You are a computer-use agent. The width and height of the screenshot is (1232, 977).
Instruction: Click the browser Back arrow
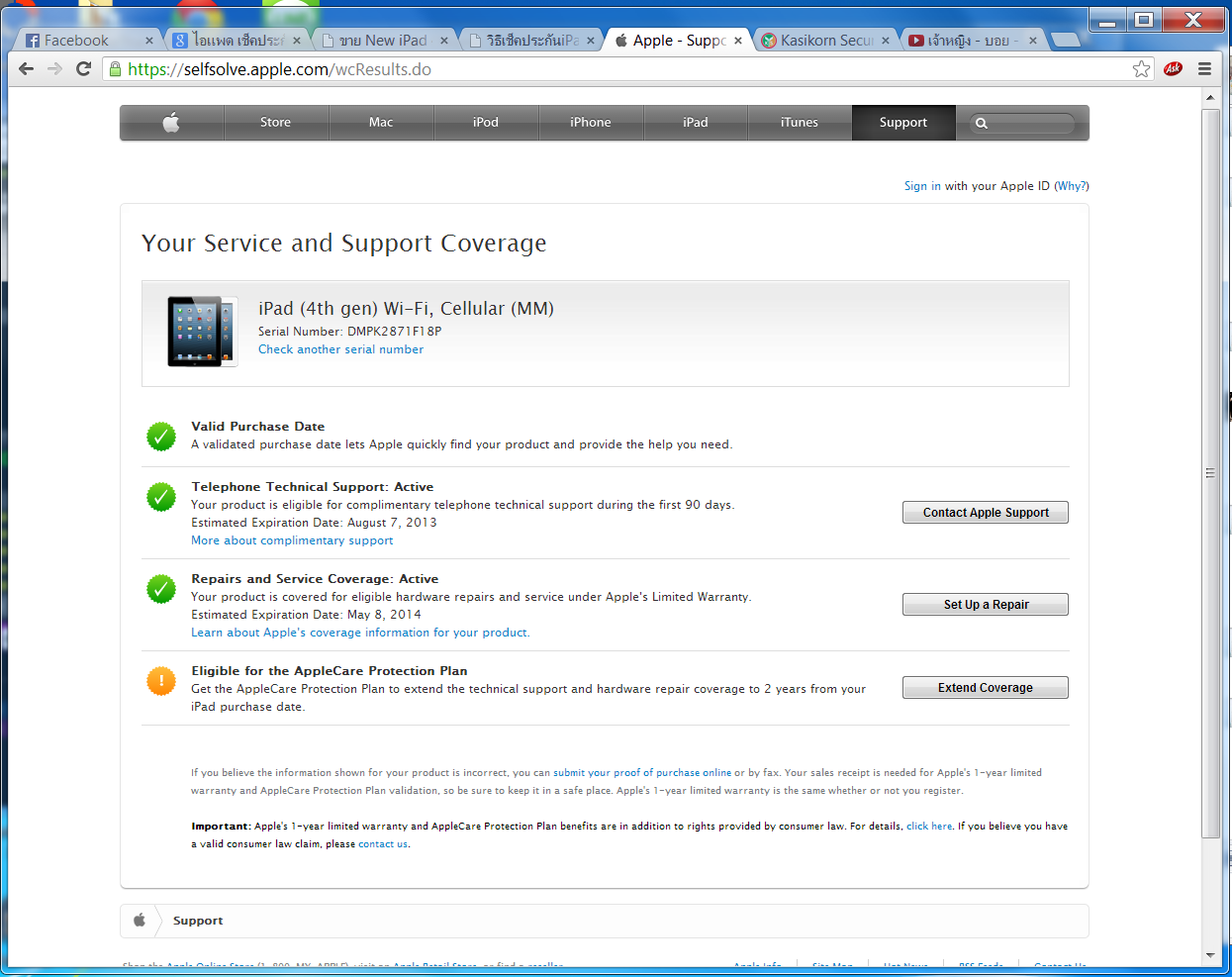pyautogui.click(x=26, y=68)
